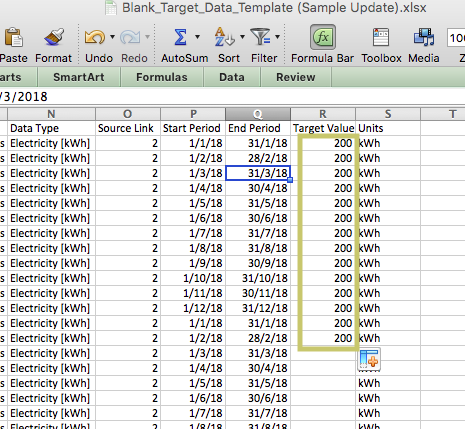The image size is (465, 429).
Task: Select column O header
Action: pyautogui.click(x=128, y=114)
